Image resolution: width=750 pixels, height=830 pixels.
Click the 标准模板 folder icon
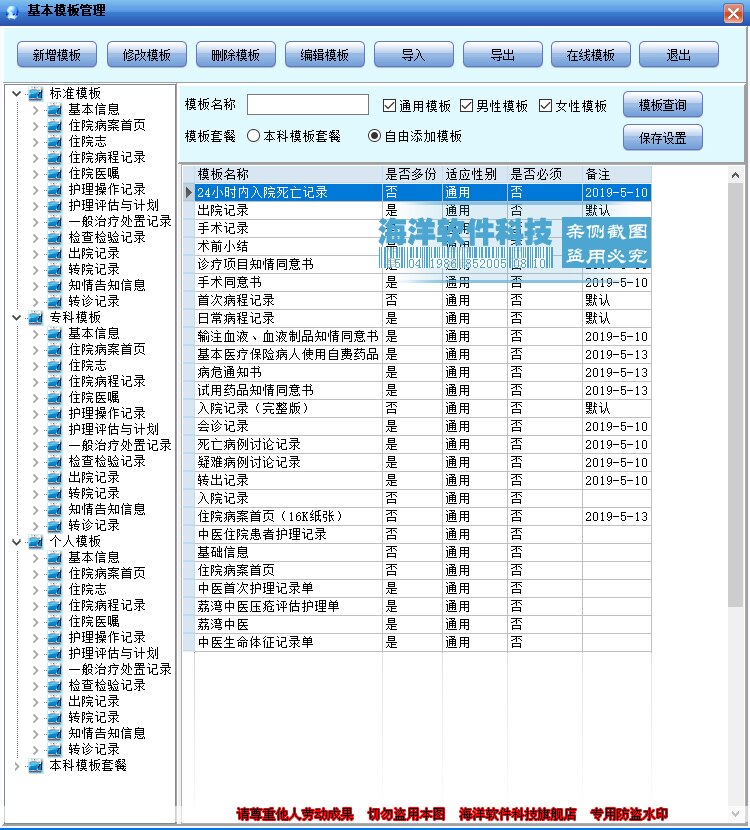click(36, 94)
